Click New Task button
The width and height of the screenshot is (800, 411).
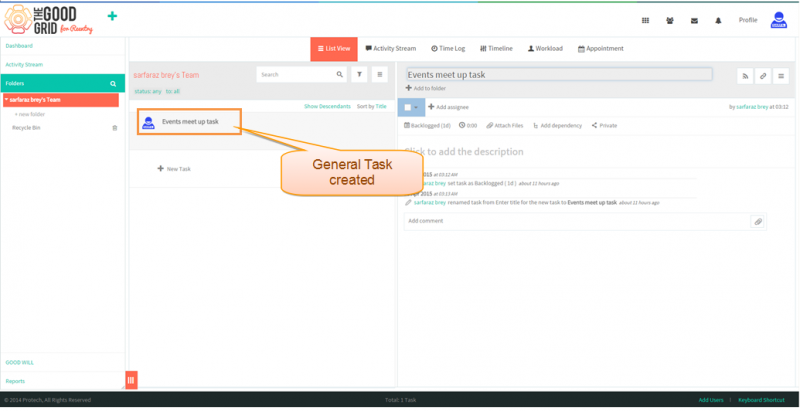174,169
